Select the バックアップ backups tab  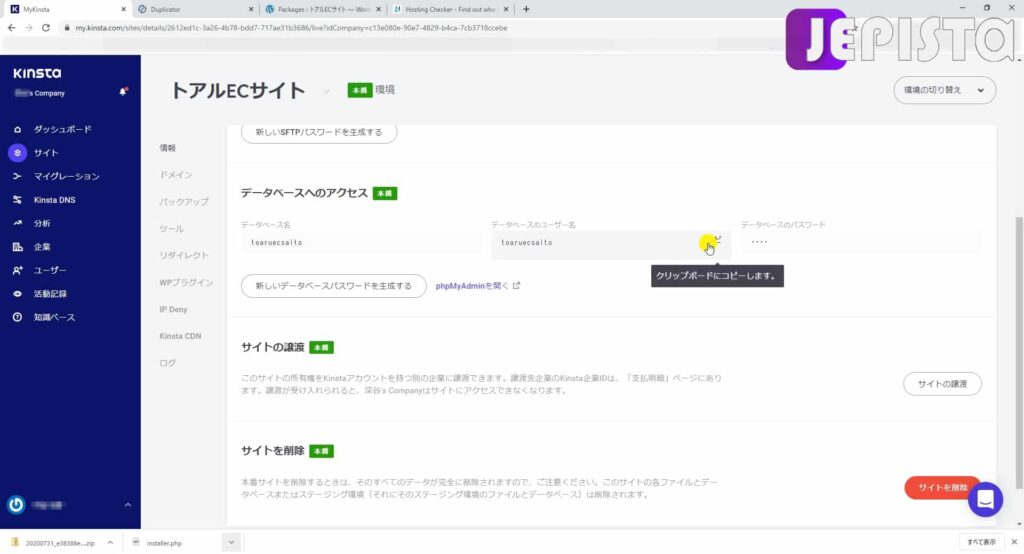click(x=184, y=202)
